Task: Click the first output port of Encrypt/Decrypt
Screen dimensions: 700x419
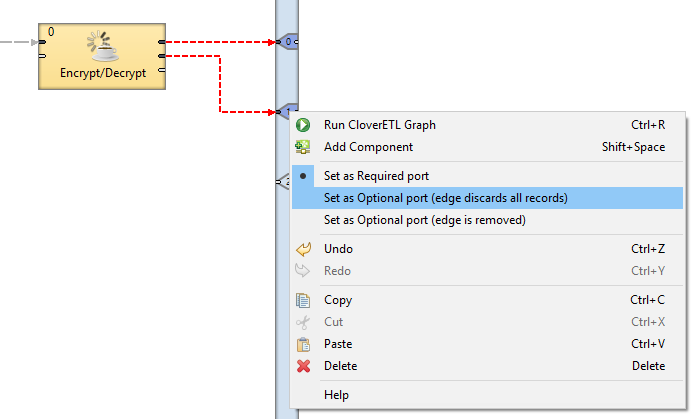Action: [x=162, y=42]
